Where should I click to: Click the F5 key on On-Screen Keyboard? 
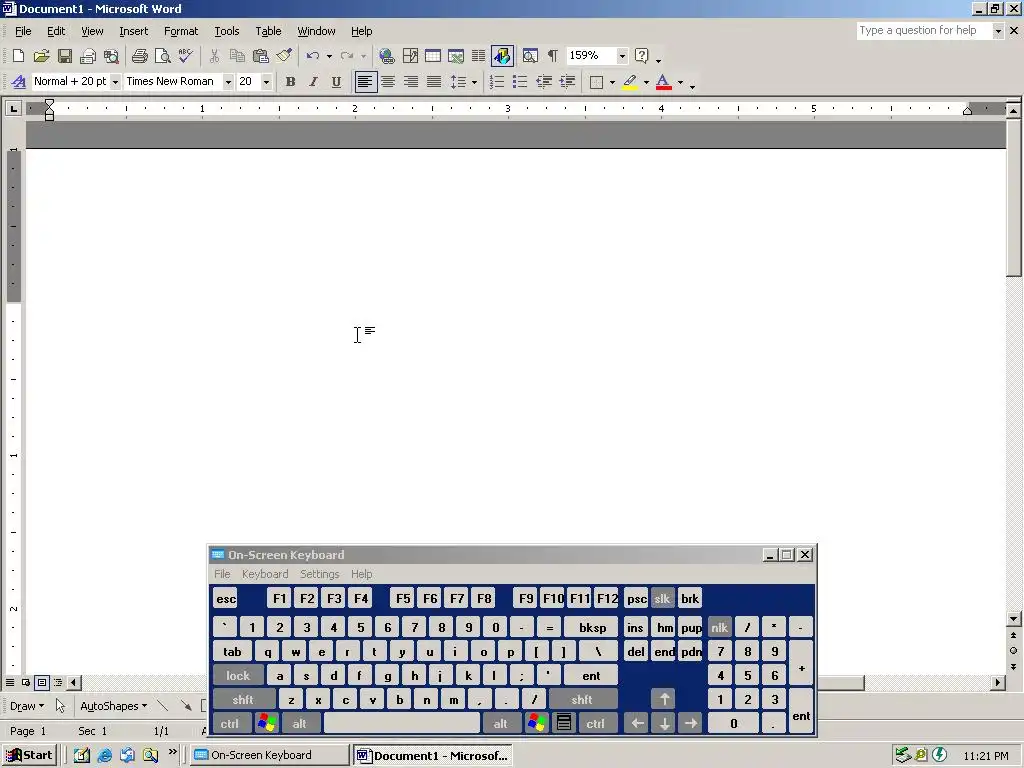pos(403,599)
